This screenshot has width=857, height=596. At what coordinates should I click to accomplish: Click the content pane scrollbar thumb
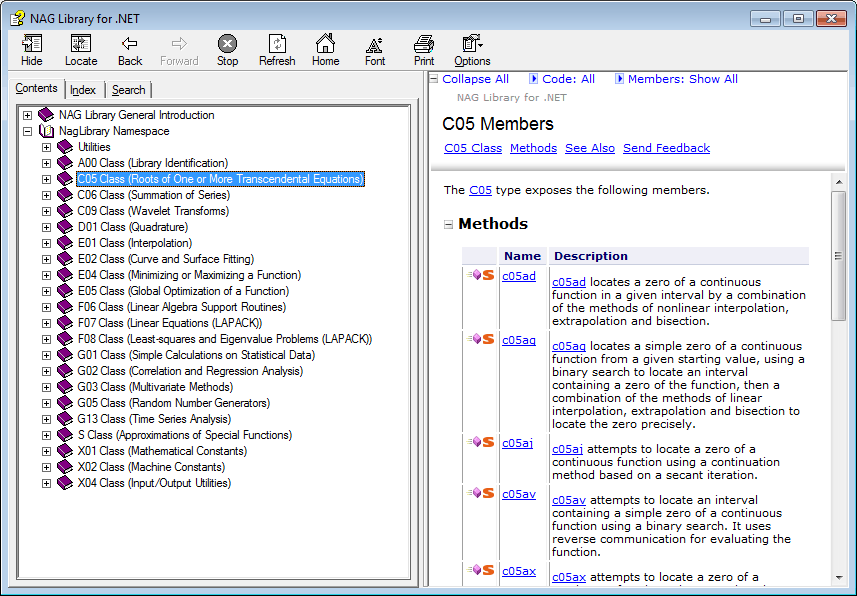(x=838, y=255)
